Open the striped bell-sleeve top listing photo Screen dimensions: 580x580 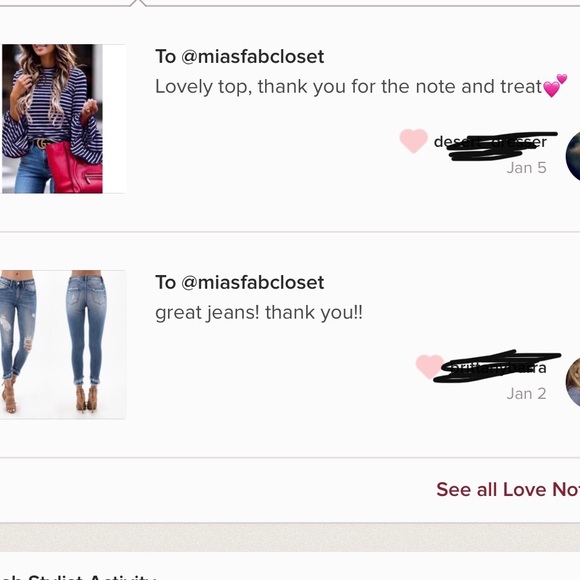tap(63, 119)
